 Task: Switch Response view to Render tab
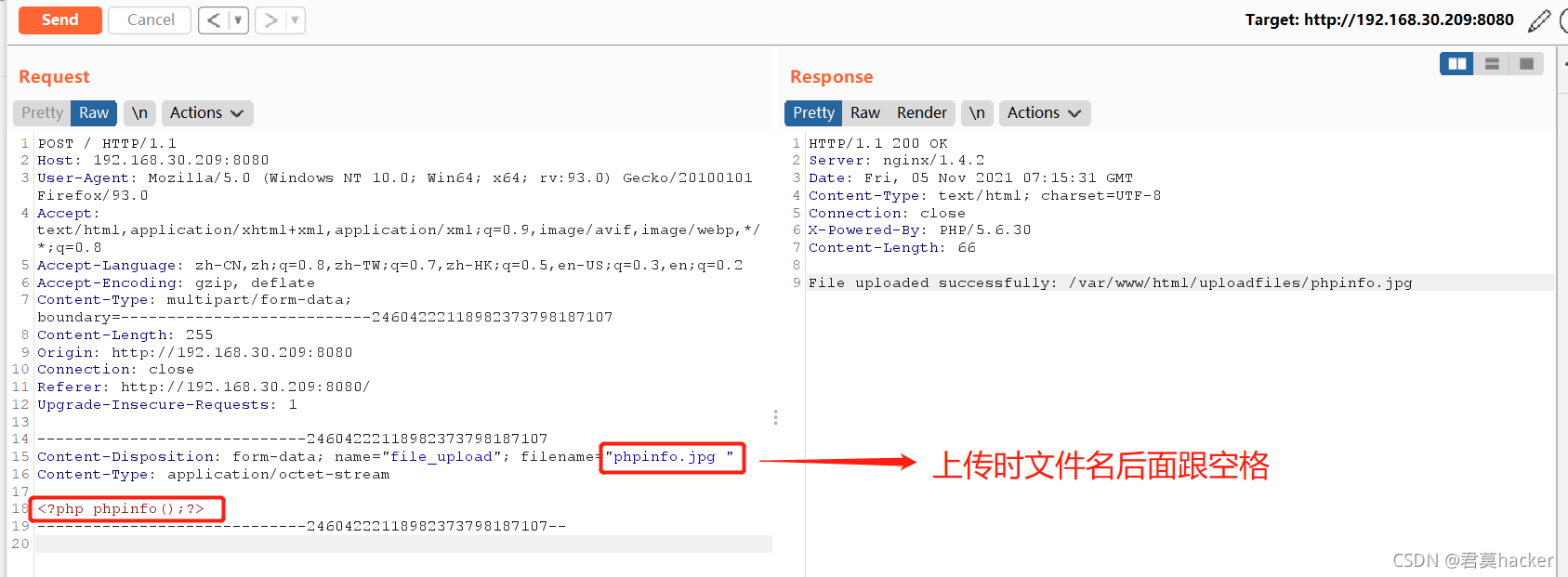click(x=921, y=112)
